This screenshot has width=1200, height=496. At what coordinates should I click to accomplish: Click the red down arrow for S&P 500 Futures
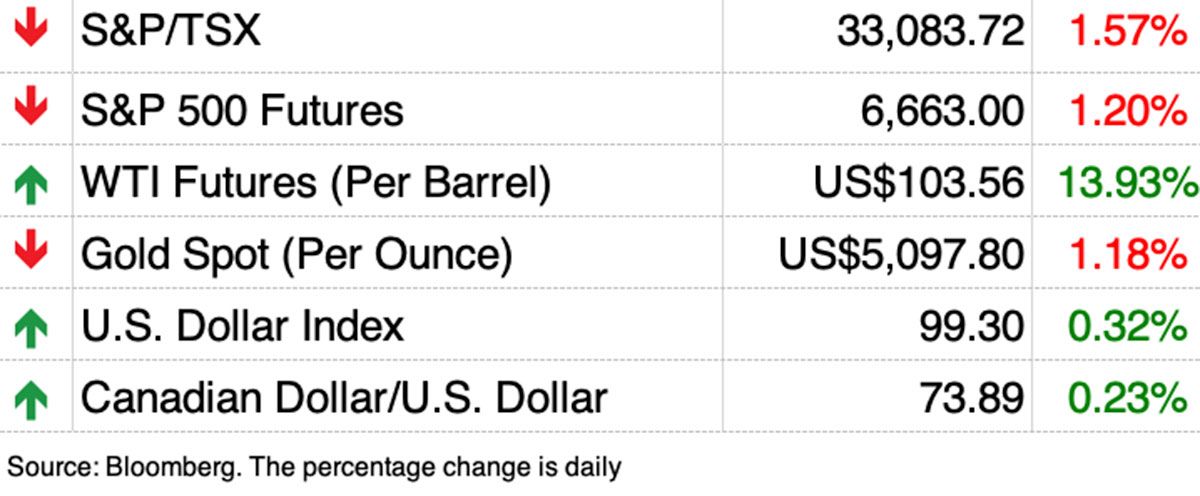click(x=32, y=108)
